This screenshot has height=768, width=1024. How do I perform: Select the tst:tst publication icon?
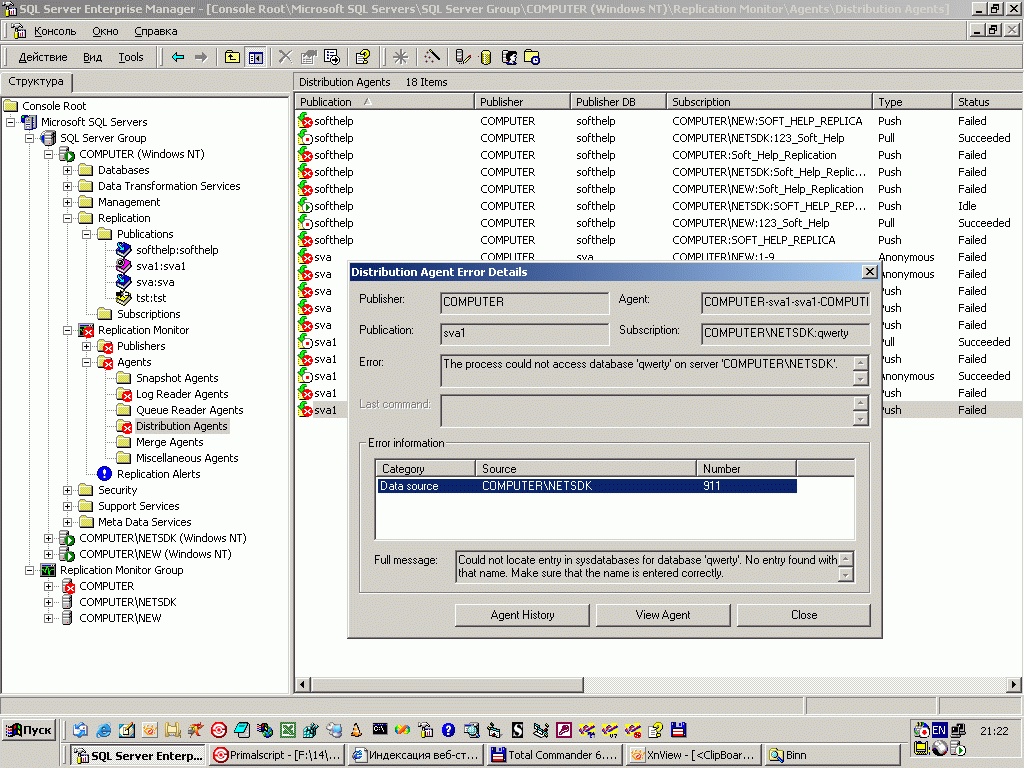[123, 298]
